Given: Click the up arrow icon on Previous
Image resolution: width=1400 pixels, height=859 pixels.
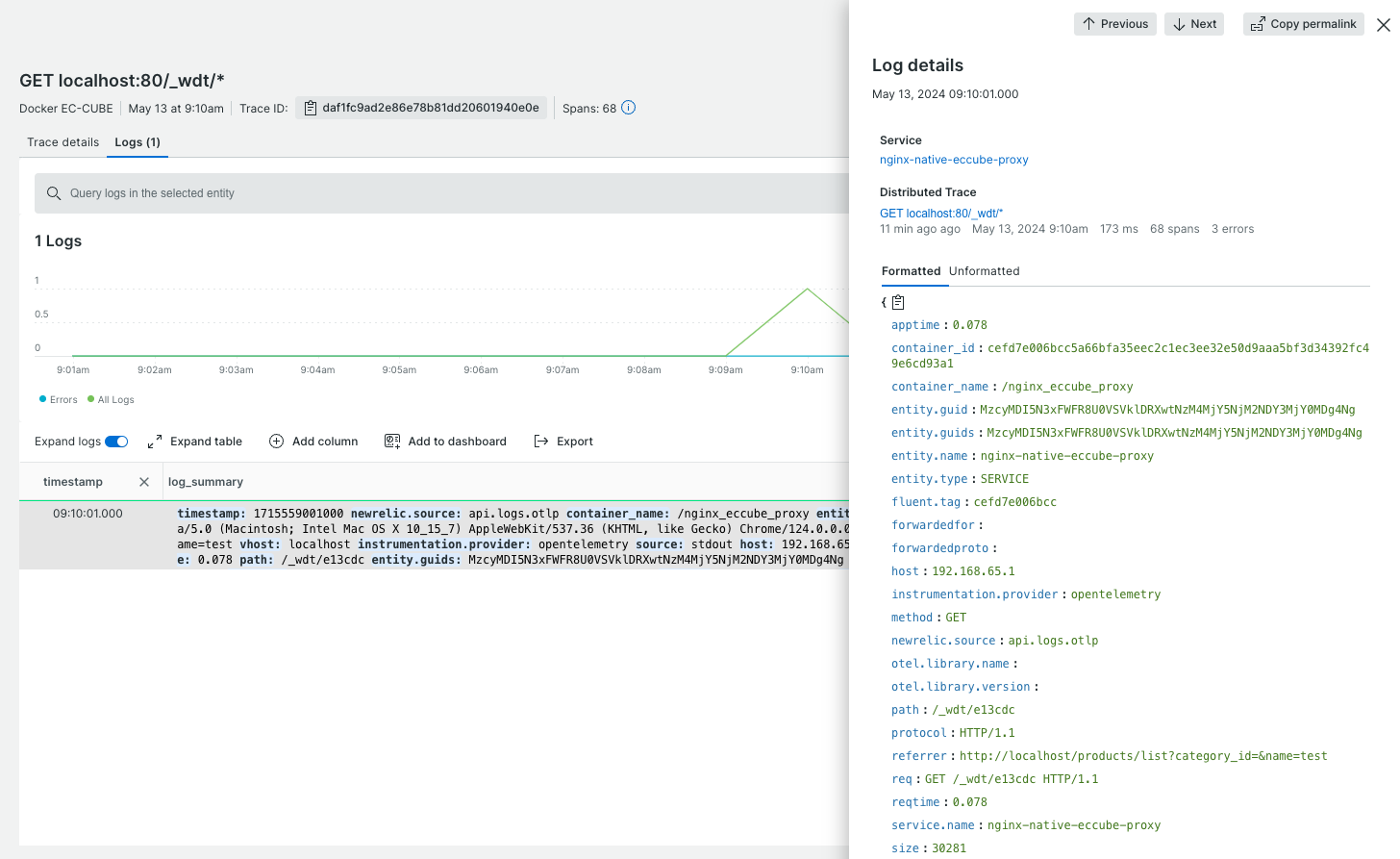Looking at the screenshot, I should pos(1088,24).
